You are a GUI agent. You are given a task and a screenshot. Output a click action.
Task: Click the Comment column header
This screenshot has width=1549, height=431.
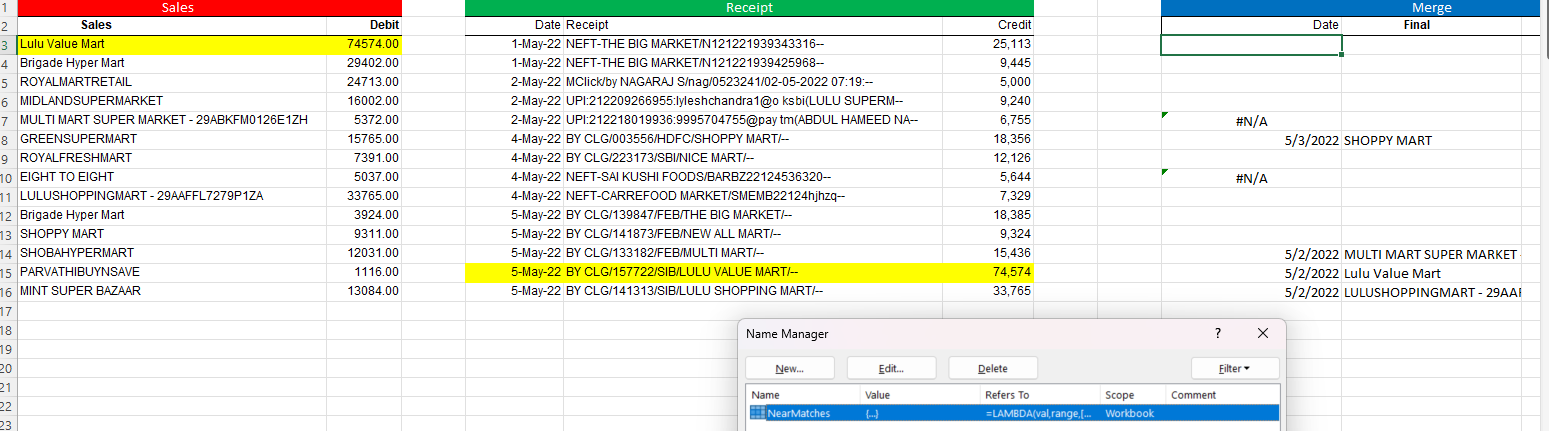tap(1223, 395)
